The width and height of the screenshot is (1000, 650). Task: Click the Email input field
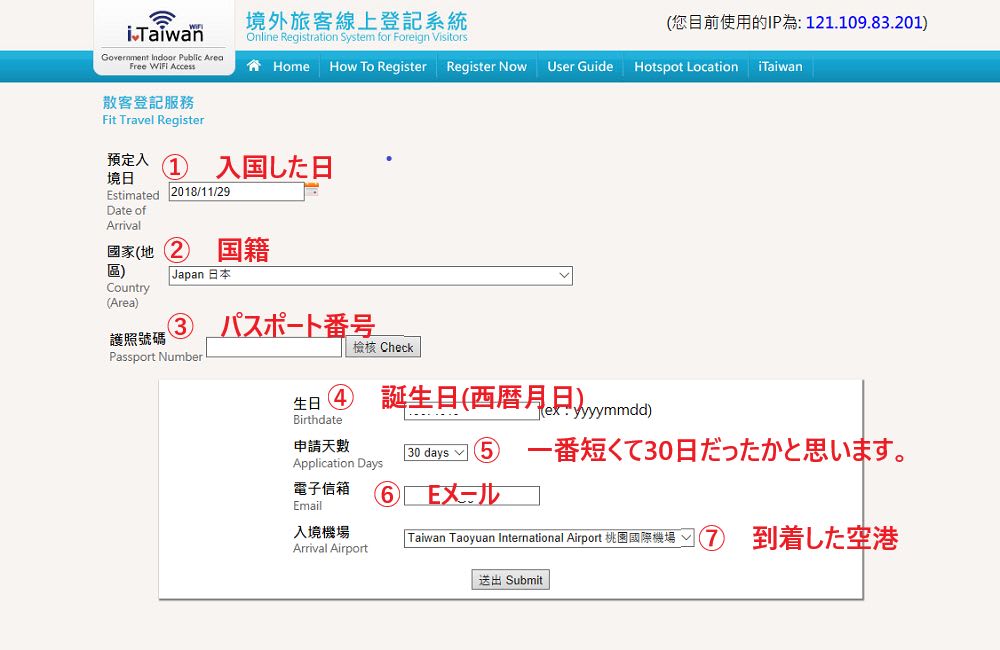point(471,496)
